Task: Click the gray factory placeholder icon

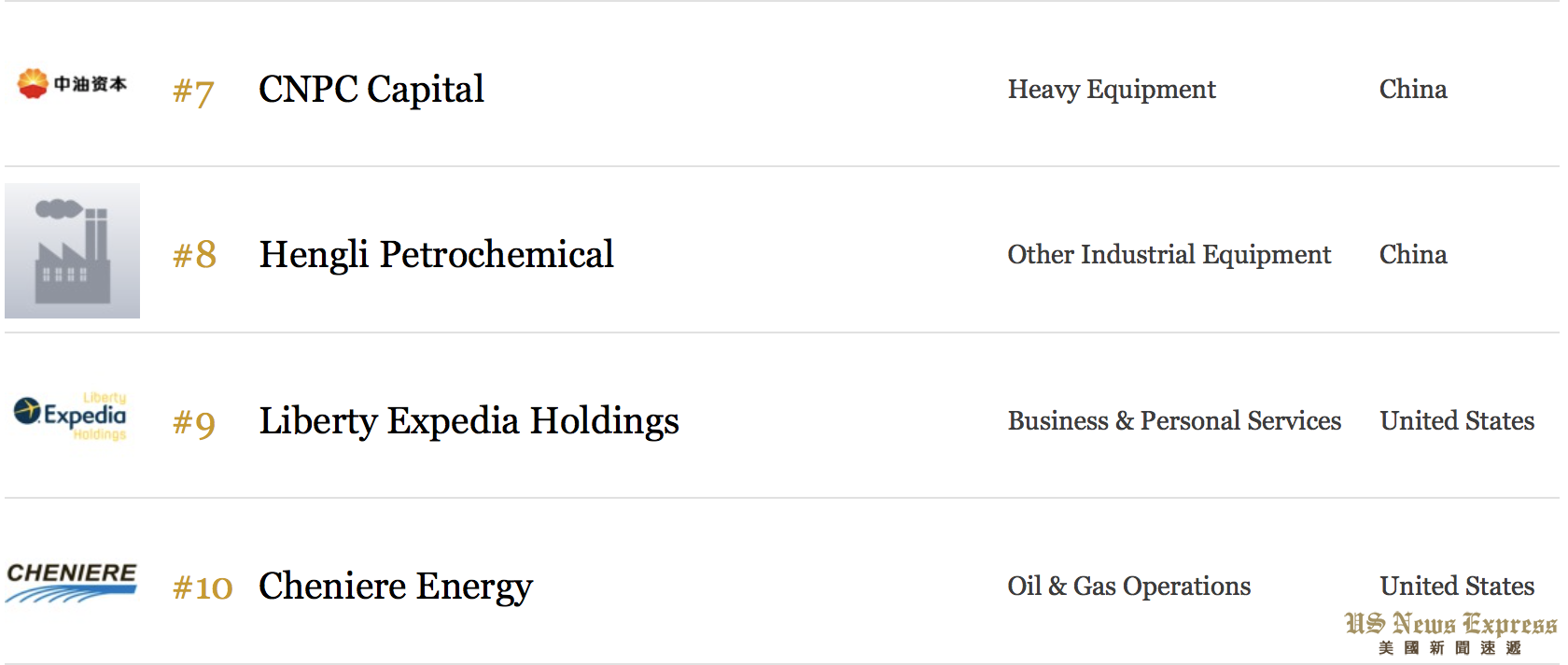Action: point(72,250)
